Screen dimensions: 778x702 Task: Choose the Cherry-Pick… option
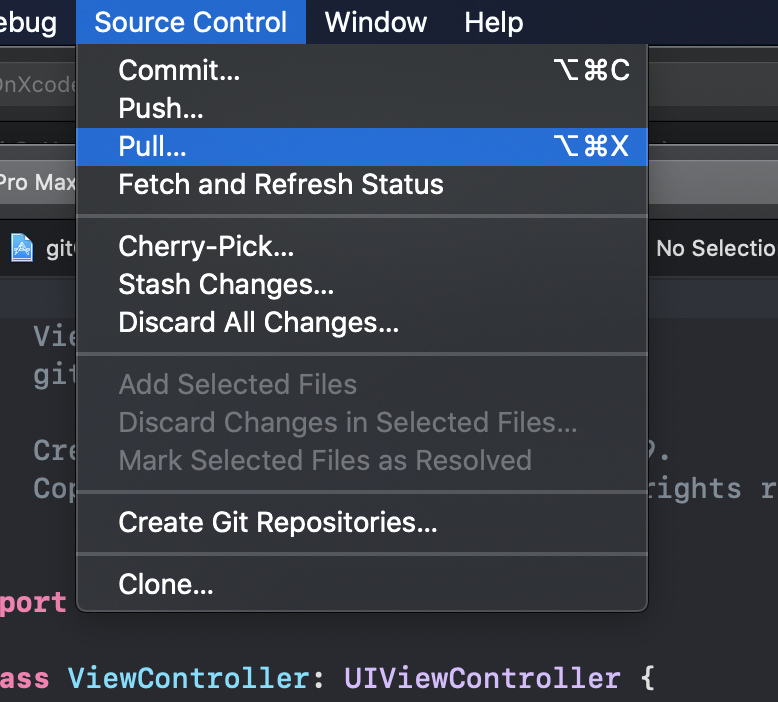click(x=206, y=246)
